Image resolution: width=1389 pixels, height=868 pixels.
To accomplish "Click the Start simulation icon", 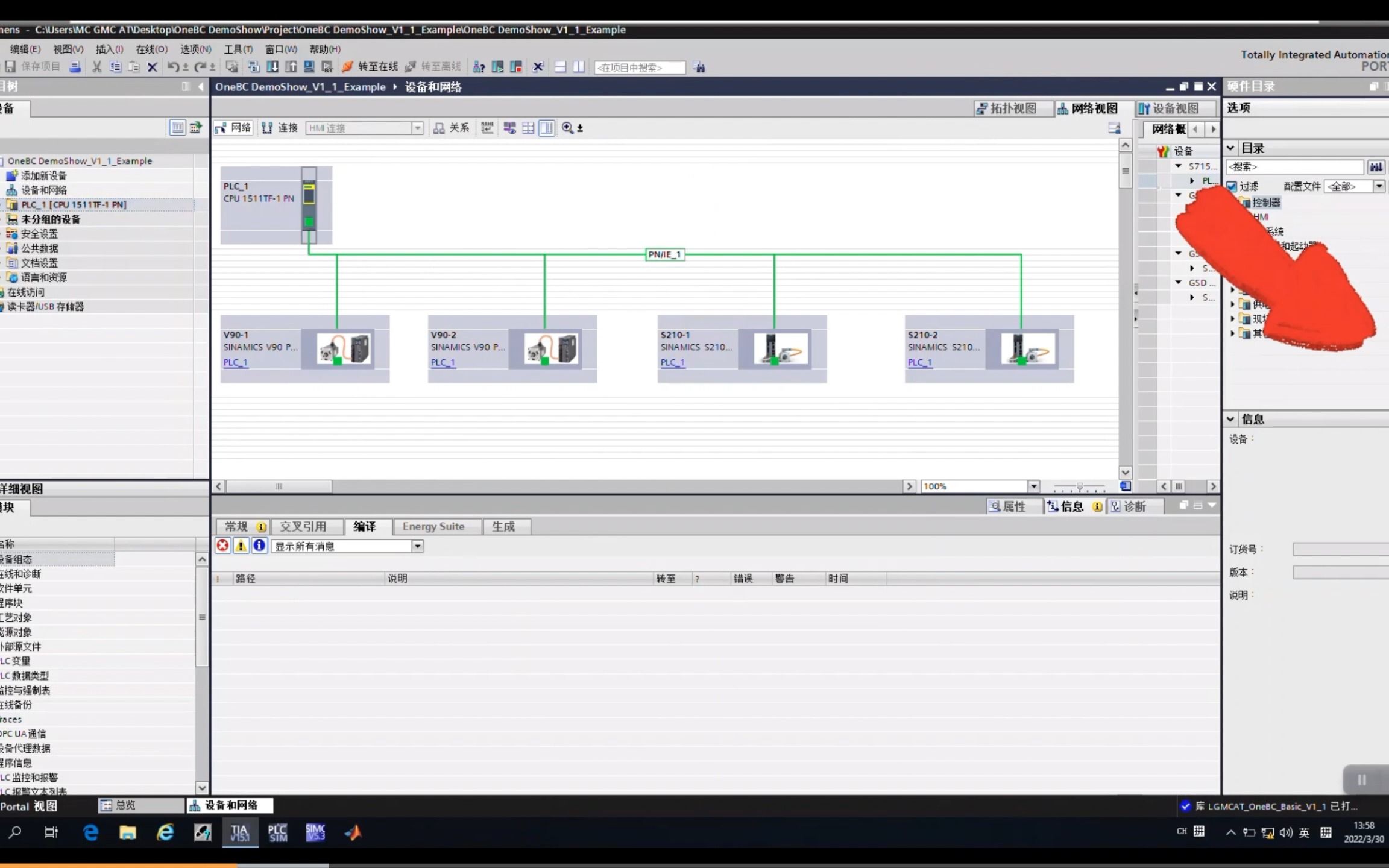I will coord(309,67).
